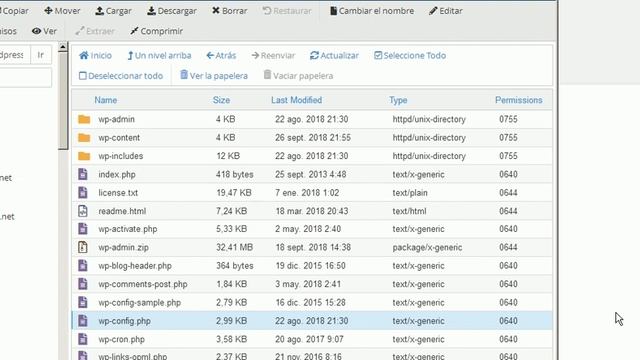Screen dimensions: 640x360
Task: Click Comprimir to compress files
Action: click(x=156, y=31)
